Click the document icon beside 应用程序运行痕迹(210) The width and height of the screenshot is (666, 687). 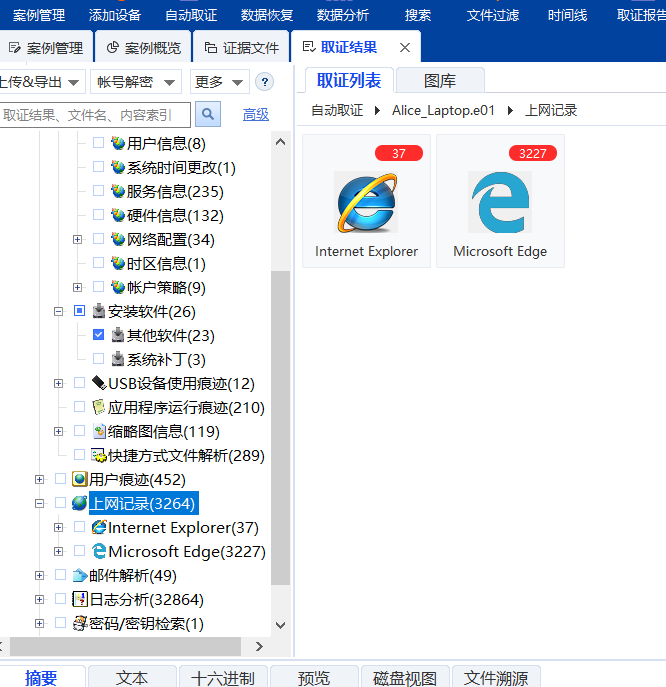(x=99, y=407)
